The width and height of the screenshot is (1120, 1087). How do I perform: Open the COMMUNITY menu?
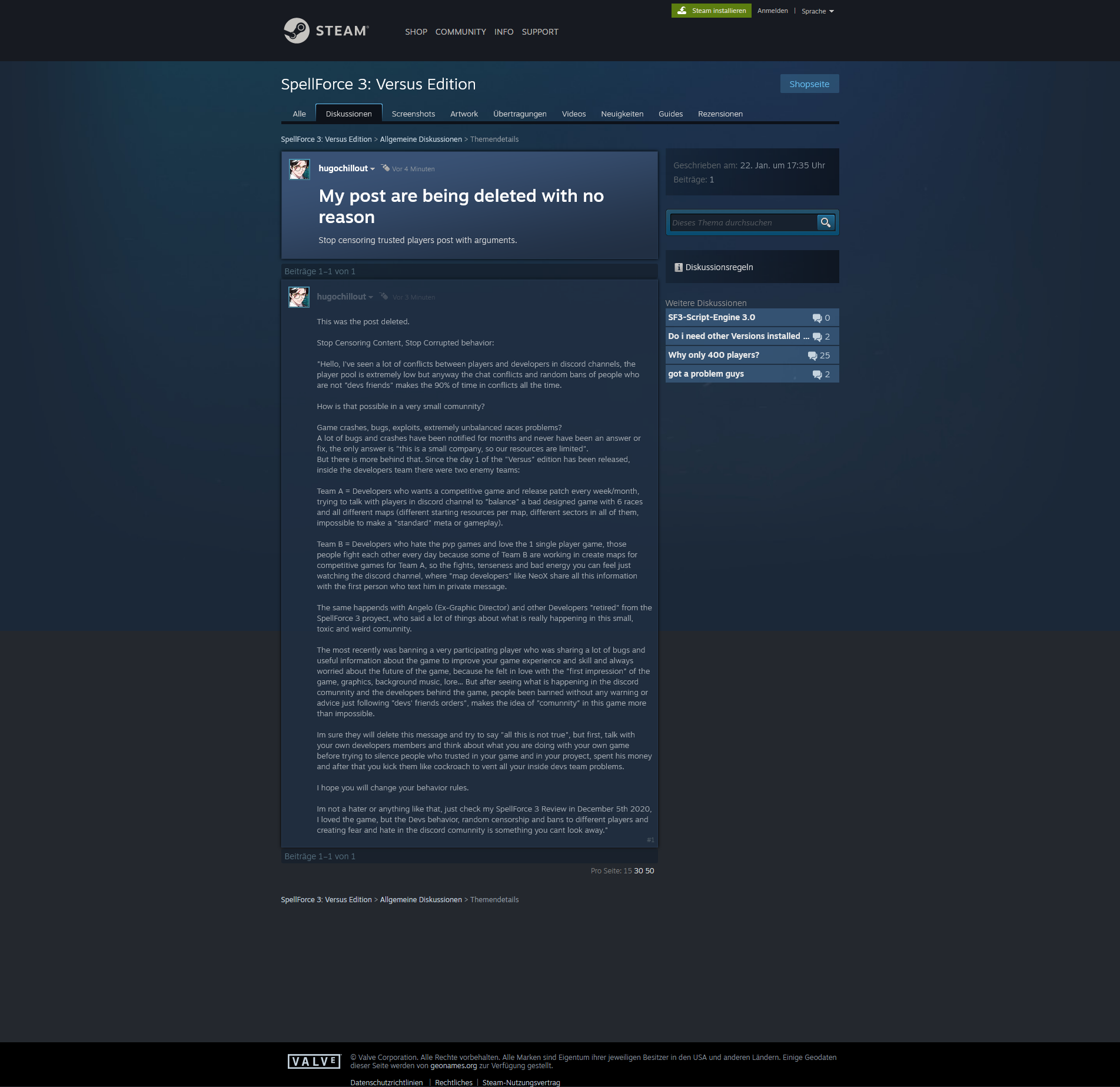click(x=460, y=32)
